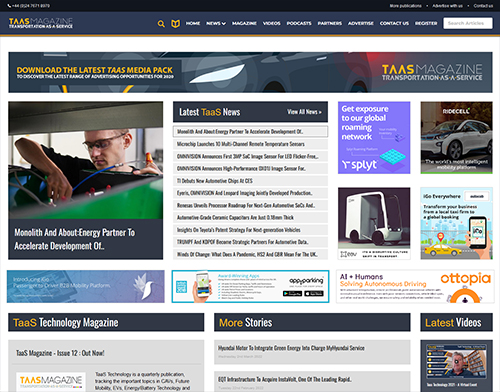Open the Ottopia autonomous driving banner

415,287
